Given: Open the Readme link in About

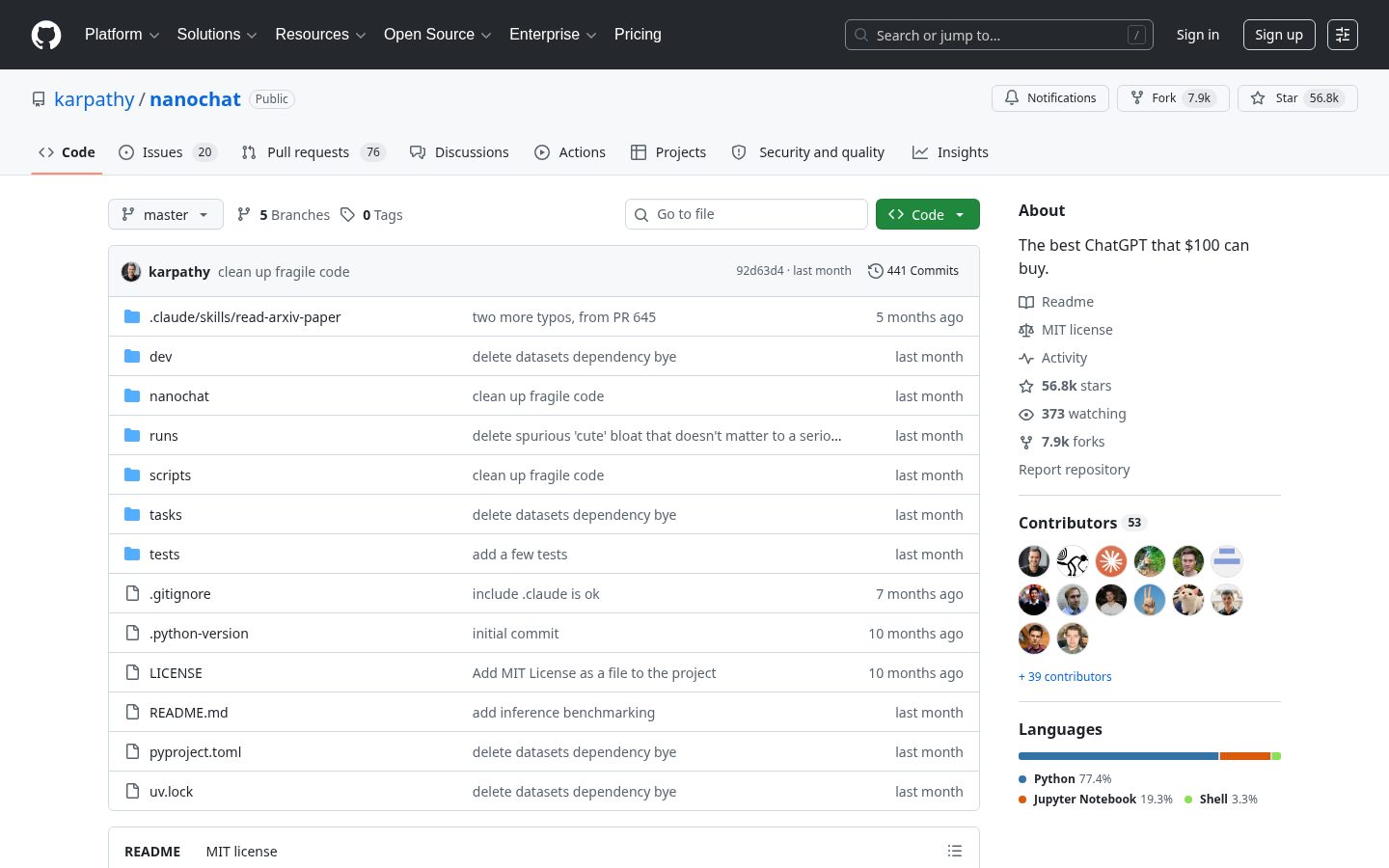Looking at the screenshot, I should (1056, 302).
